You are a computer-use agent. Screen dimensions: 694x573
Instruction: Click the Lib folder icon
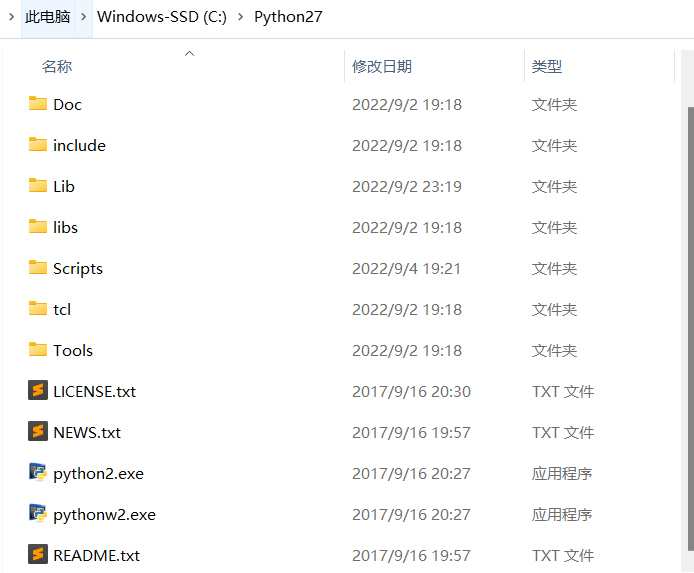click(x=38, y=186)
